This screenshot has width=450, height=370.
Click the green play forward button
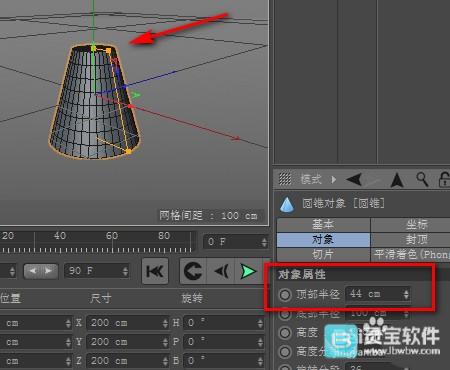(x=248, y=271)
